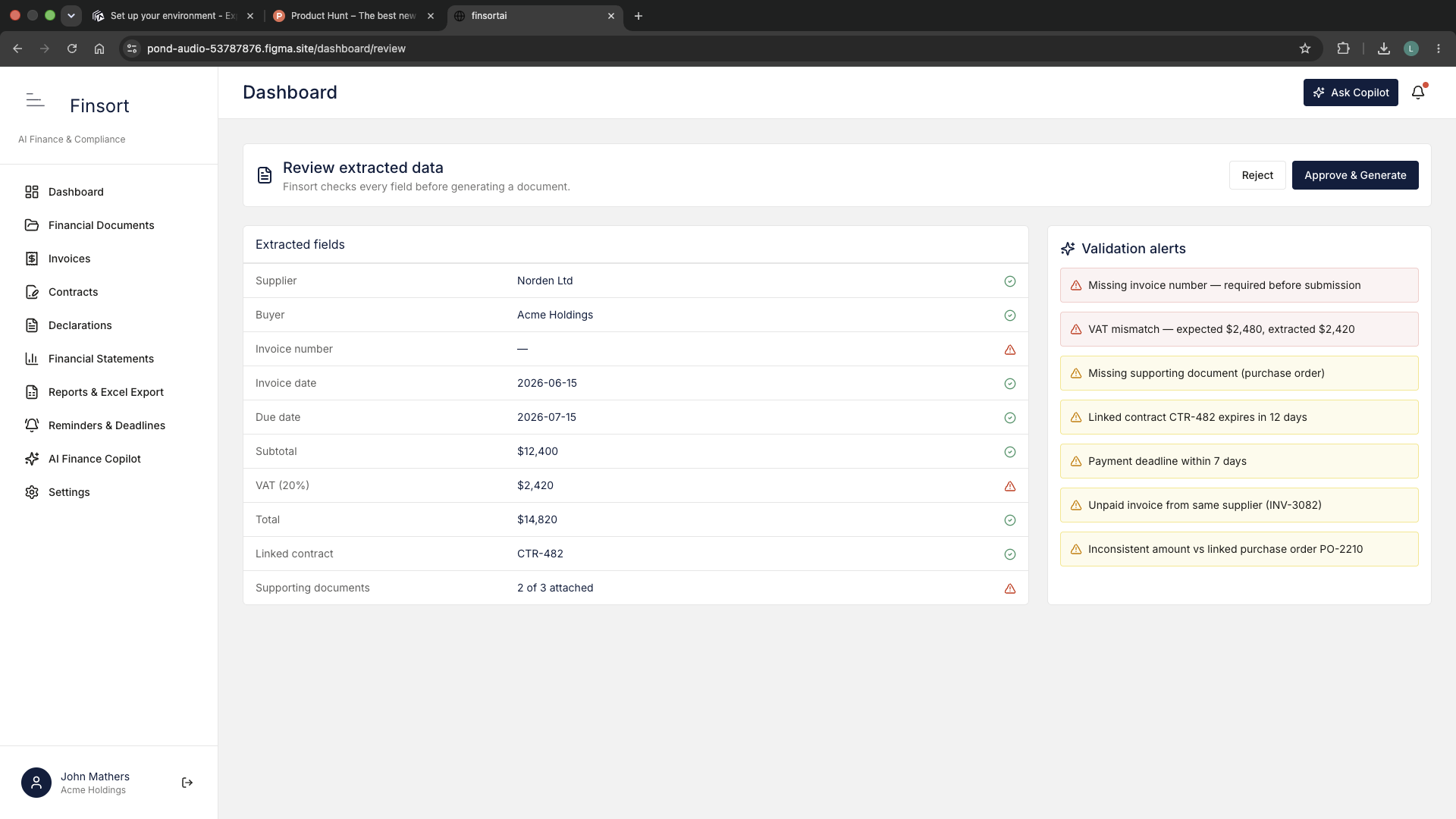Open the browser extensions puzzle icon
1456x819 pixels.
pos(1343,49)
